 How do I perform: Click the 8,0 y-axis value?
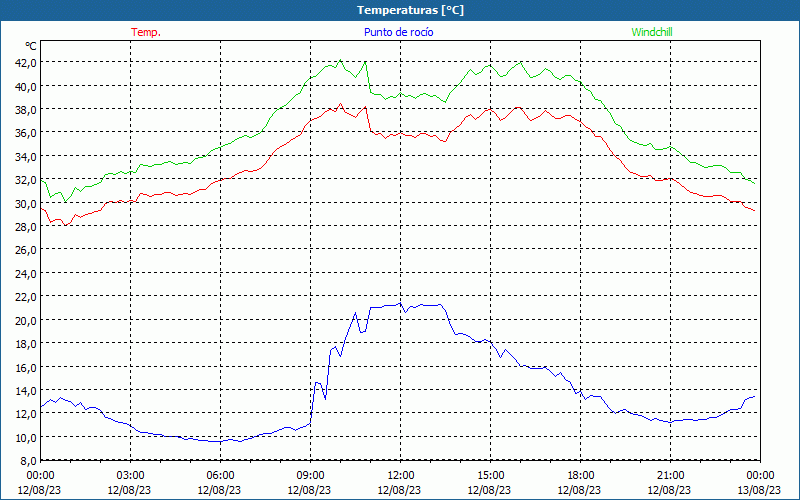[x=29, y=461]
